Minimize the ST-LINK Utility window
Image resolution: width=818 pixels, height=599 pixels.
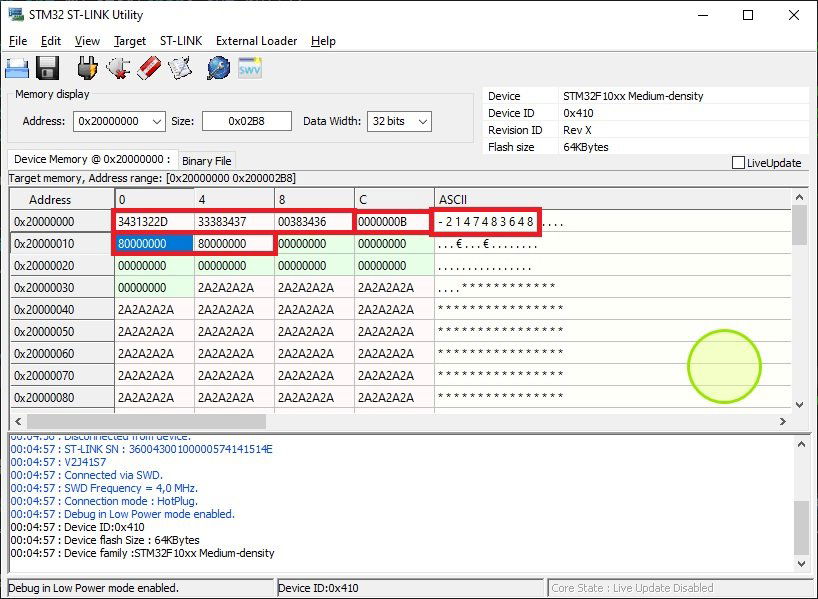click(703, 15)
